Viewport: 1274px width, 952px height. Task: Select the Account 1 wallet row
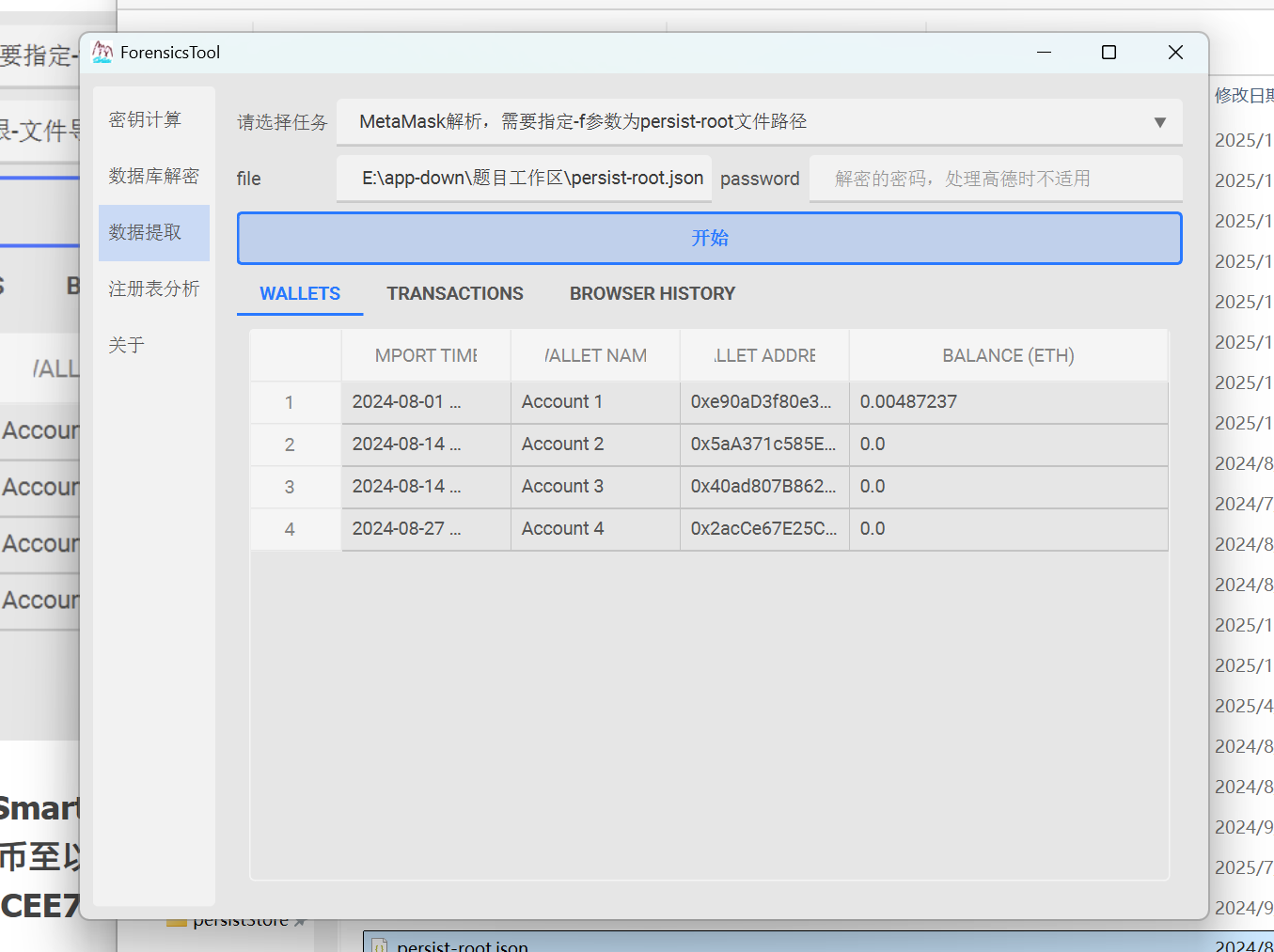(x=561, y=401)
